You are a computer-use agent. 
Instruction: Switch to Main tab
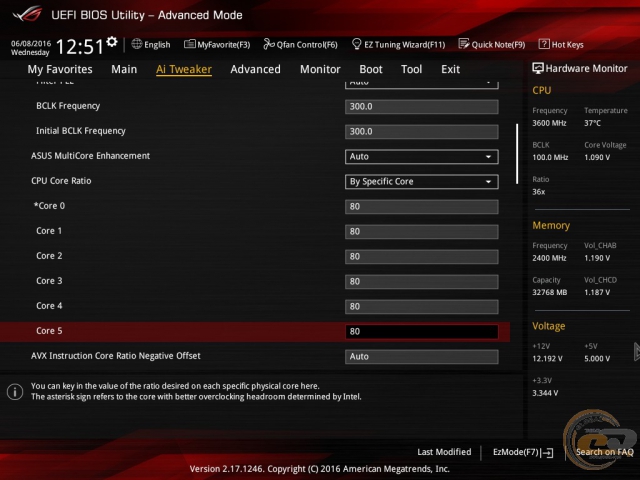[124, 69]
